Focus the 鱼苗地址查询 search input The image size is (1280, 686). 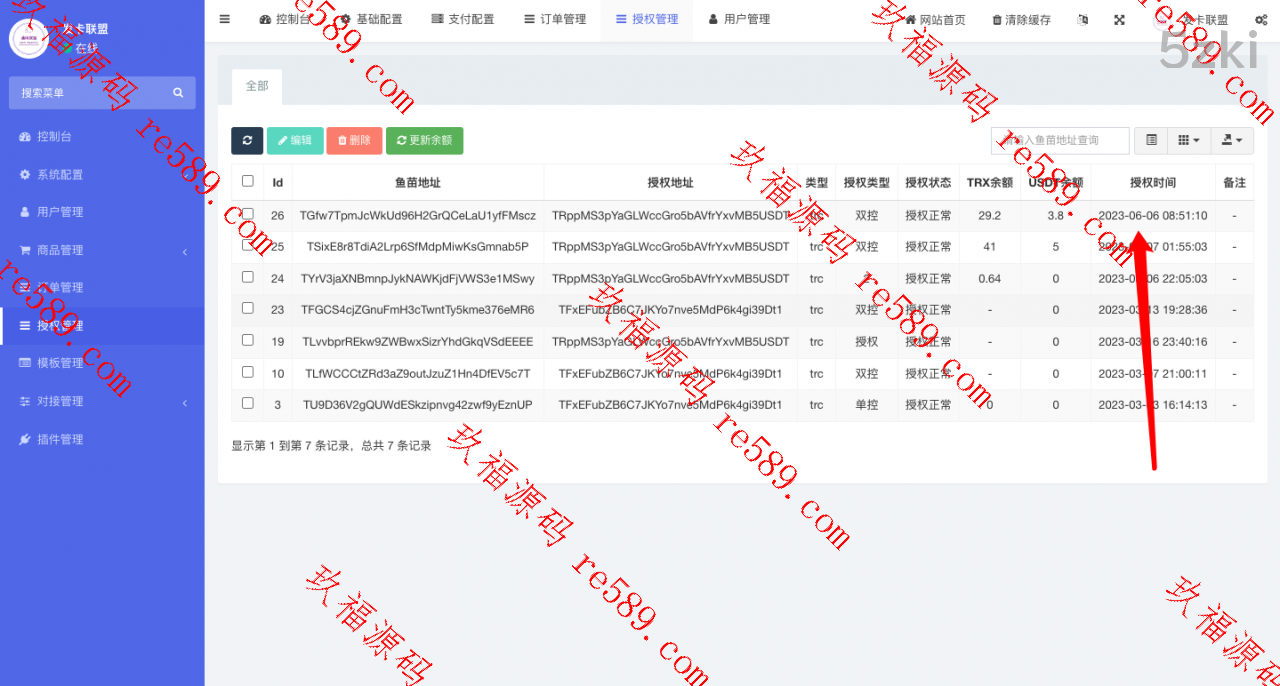pyautogui.click(x=1060, y=140)
